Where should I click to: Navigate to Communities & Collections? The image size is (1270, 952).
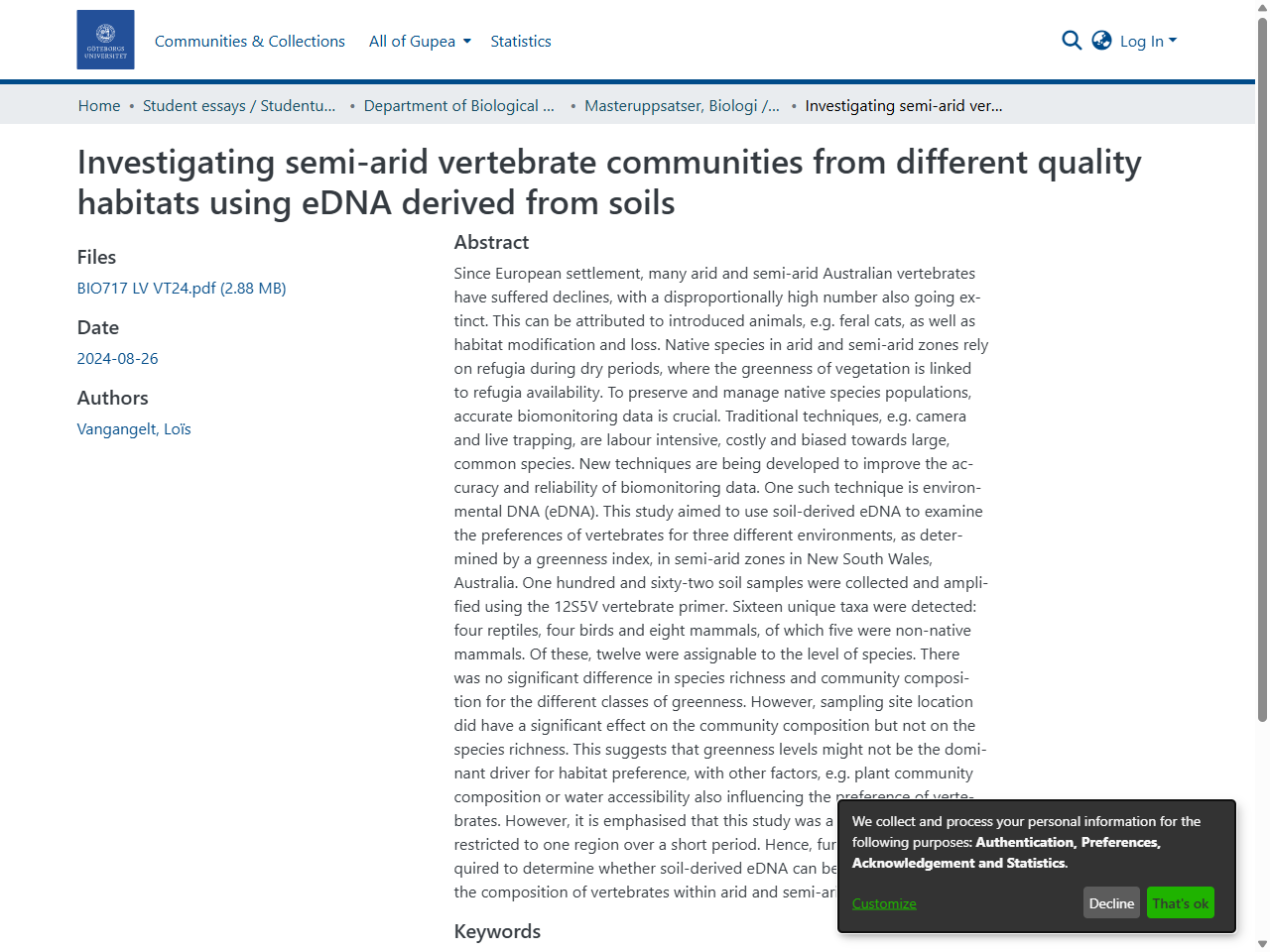(x=249, y=41)
